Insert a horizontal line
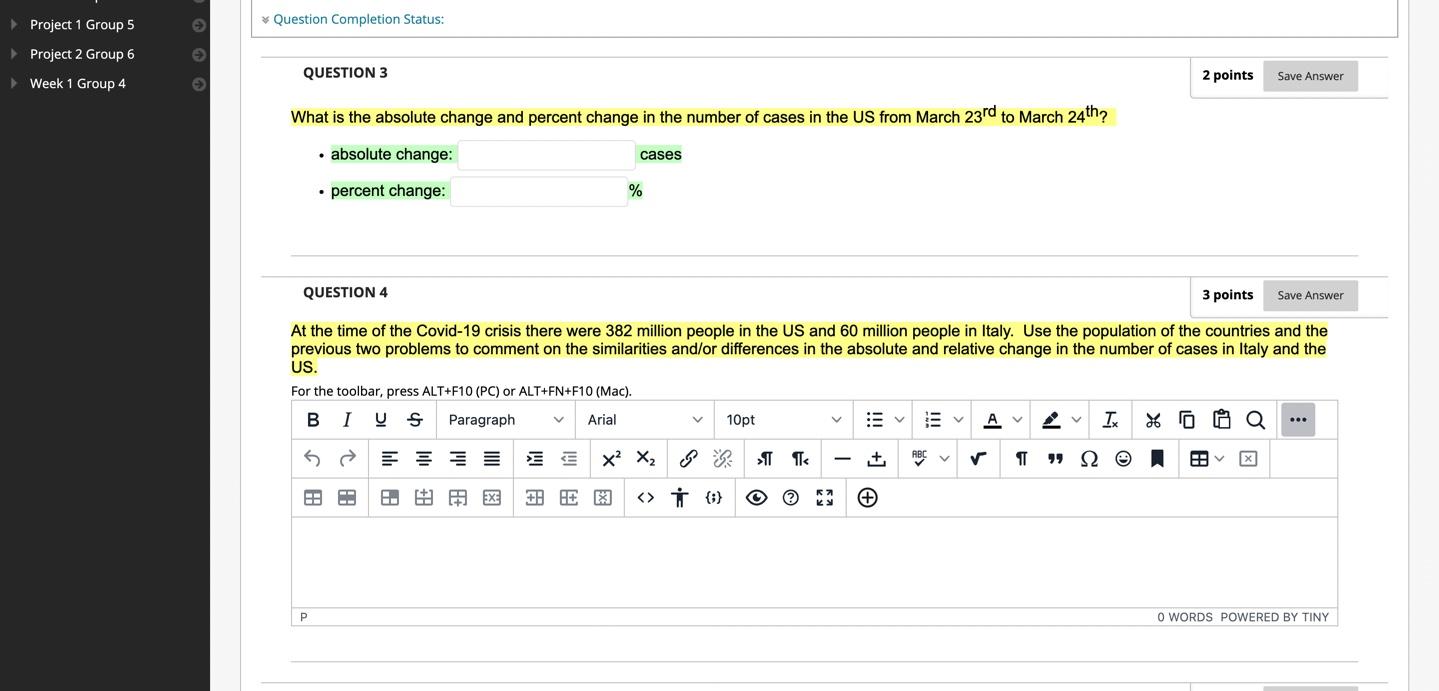Image resolution: width=1439 pixels, height=691 pixels. [843, 459]
